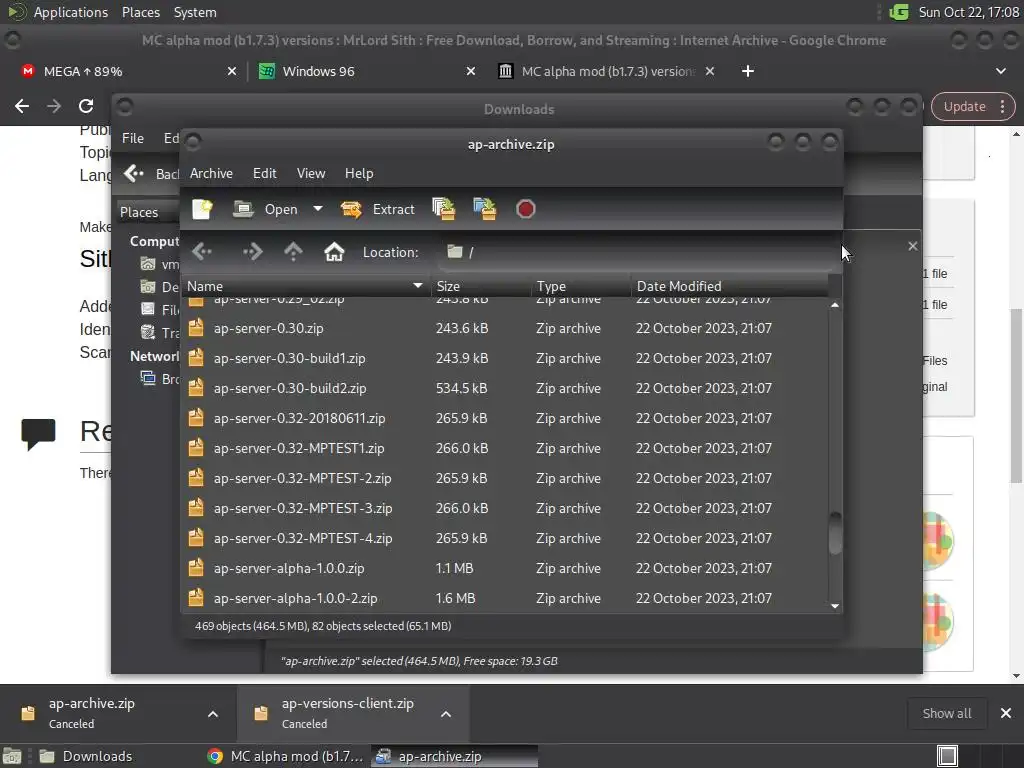
Task: Click the file list scrollbar down arrow
Action: [x=835, y=606]
